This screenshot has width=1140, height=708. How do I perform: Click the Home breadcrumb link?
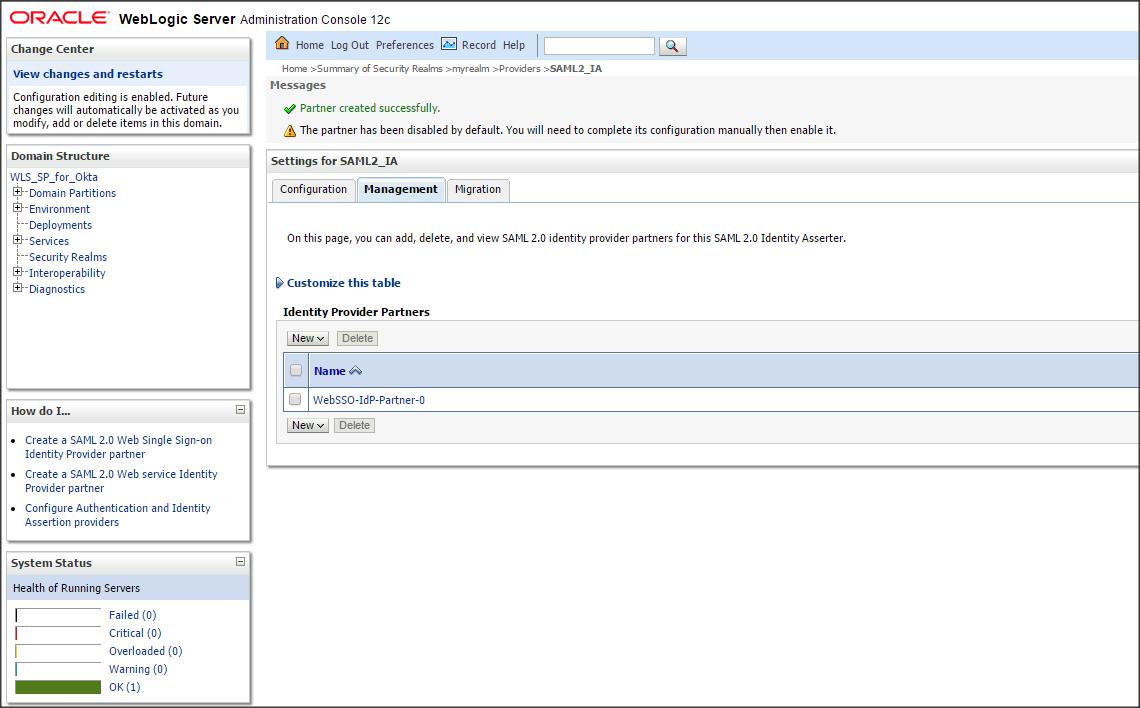click(294, 68)
